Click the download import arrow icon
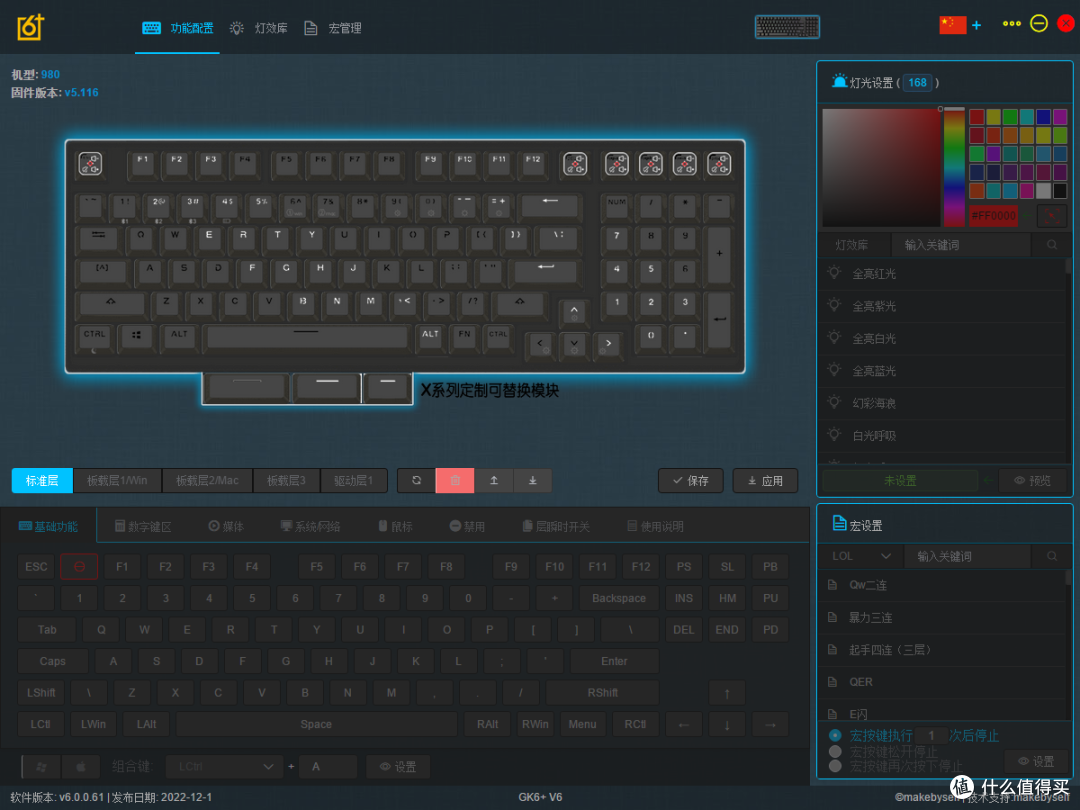Viewport: 1080px width, 810px height. pos(532,480)
